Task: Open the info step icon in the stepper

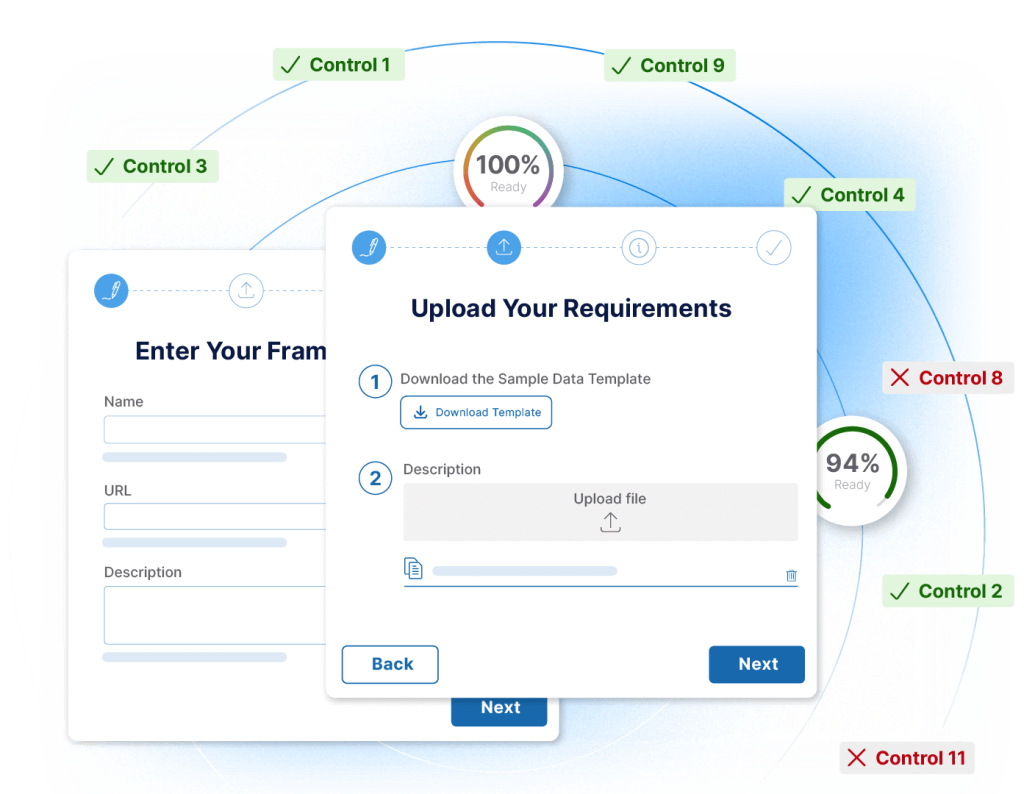Action: [x=639, y=247]
